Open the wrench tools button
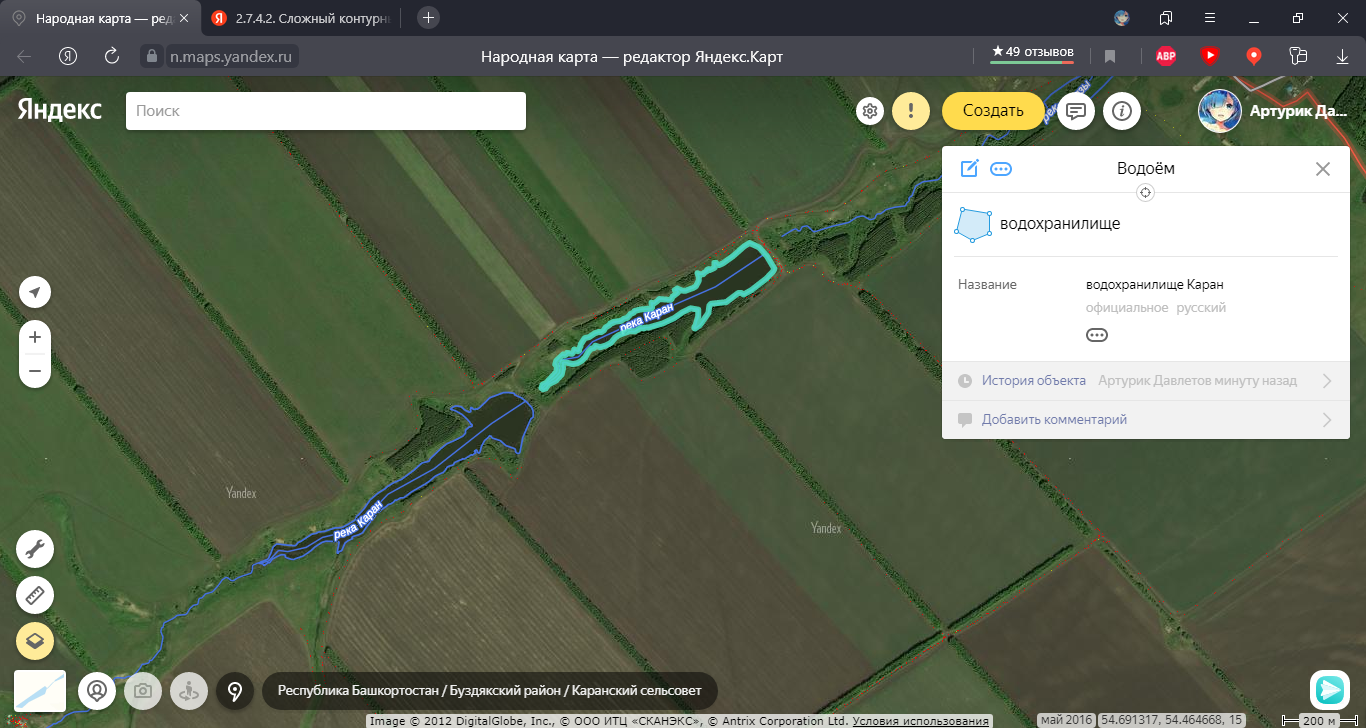The width and height of the screenshot is (1366, 728). click(35, 549)
